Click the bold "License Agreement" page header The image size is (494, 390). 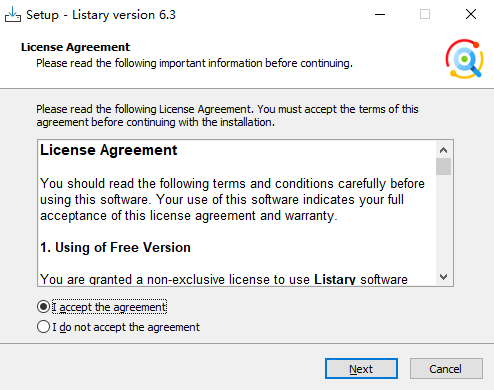pyautogui.click(x=75, y=47)
